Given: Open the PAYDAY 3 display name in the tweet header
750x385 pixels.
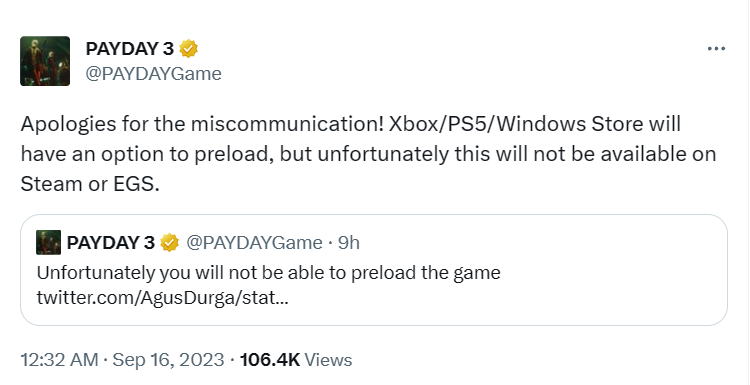Looking at the screenshot, I should 130,49.
